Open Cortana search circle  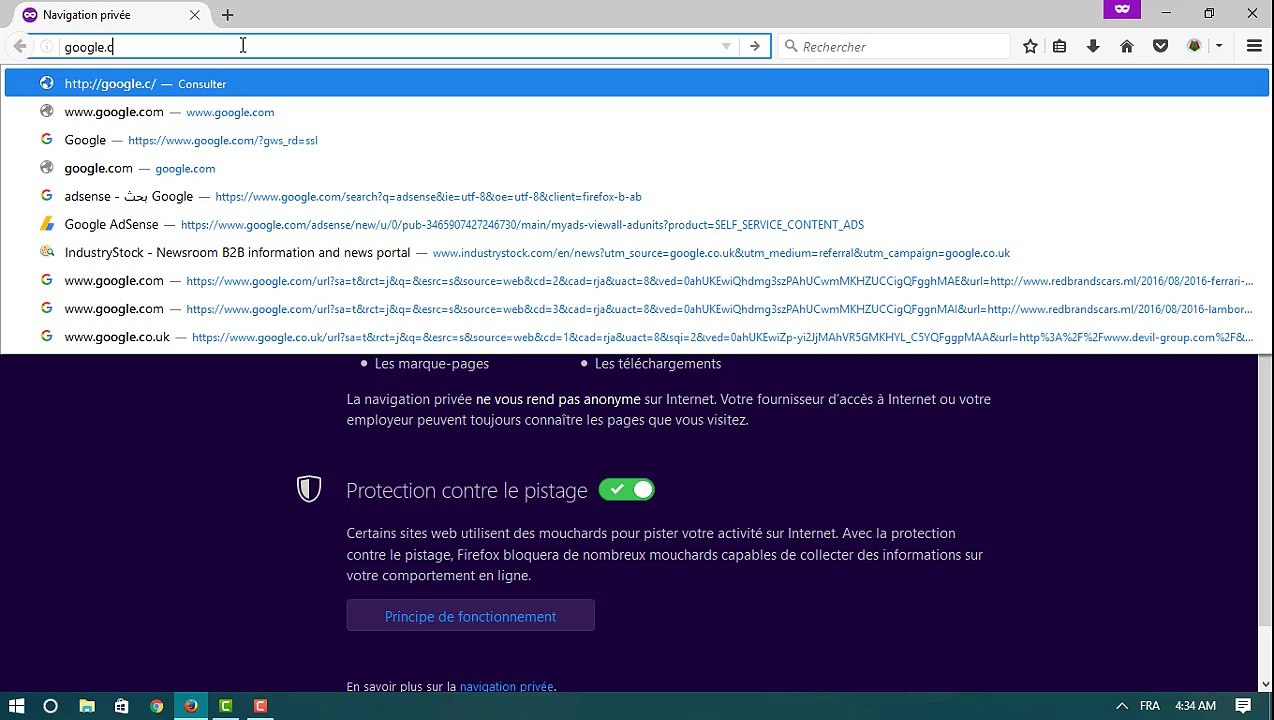click(51, 706)
